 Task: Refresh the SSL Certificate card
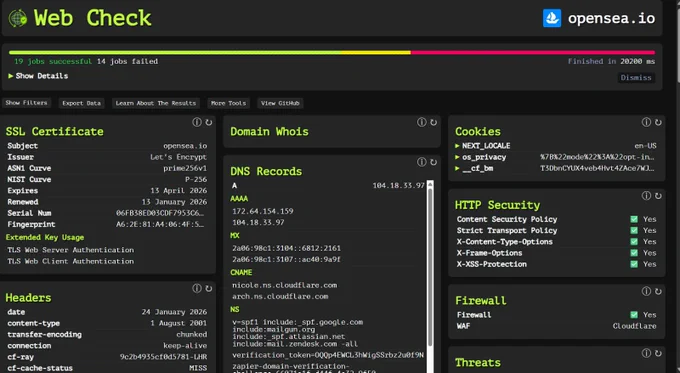(x=209, y=123)
